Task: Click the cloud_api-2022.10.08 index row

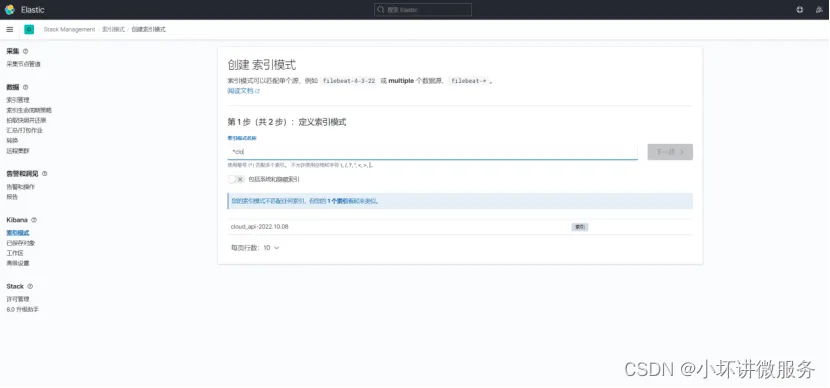Action: click(459, 227)
